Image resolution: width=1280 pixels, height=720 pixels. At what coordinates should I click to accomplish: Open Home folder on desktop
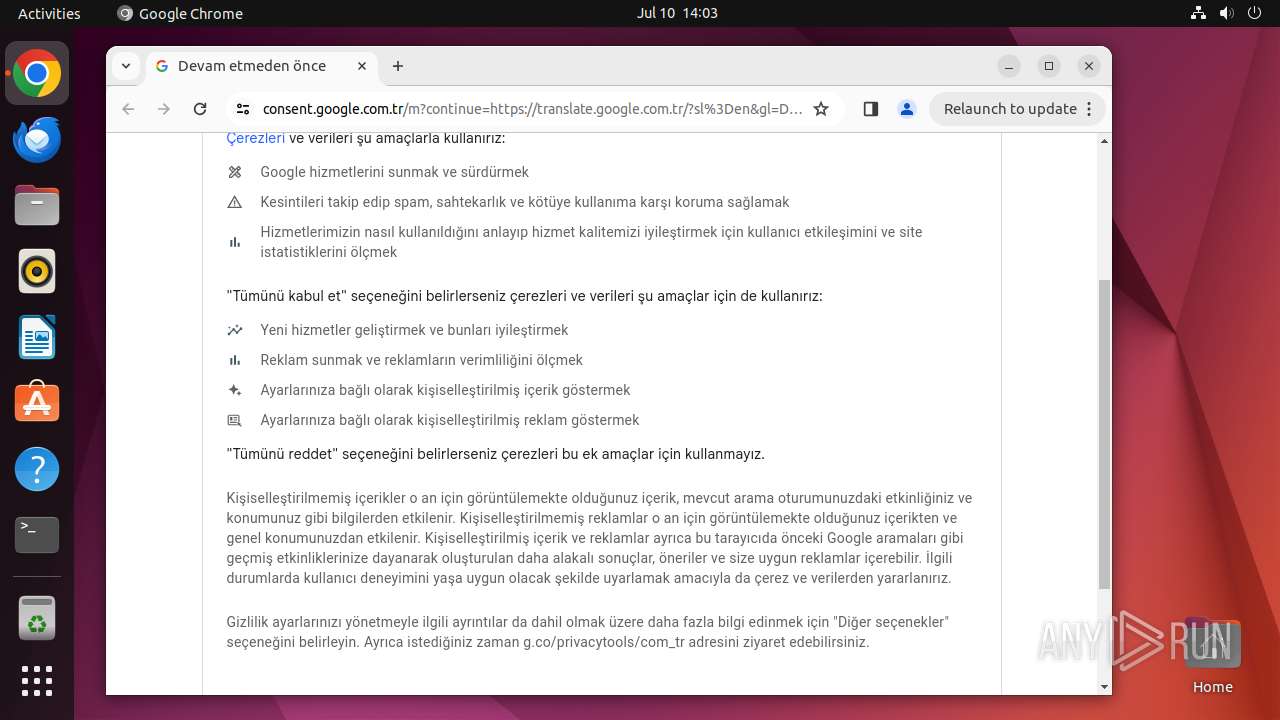click(x=1212, y=656)
